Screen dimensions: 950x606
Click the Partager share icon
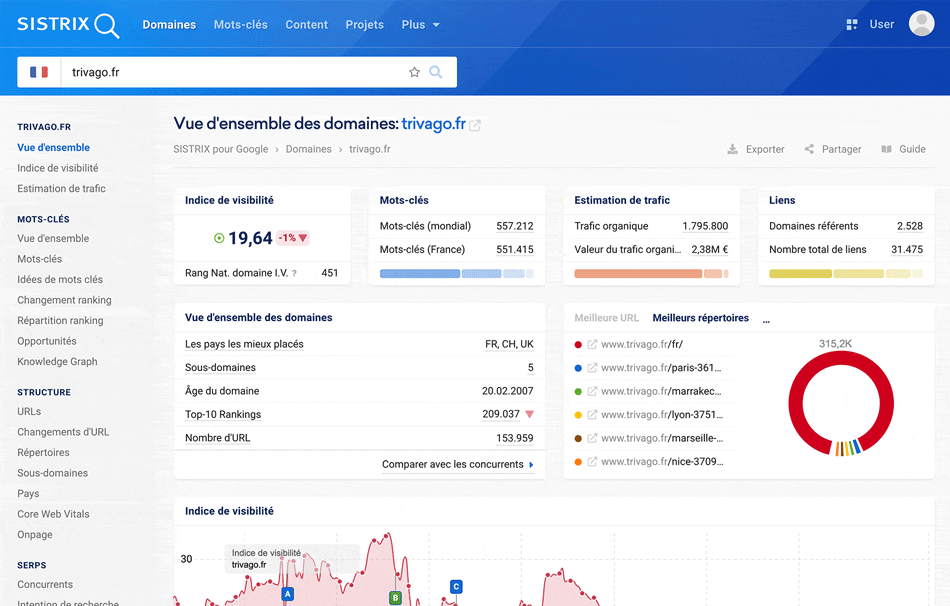pyautogui.click(x=809, y=149)
